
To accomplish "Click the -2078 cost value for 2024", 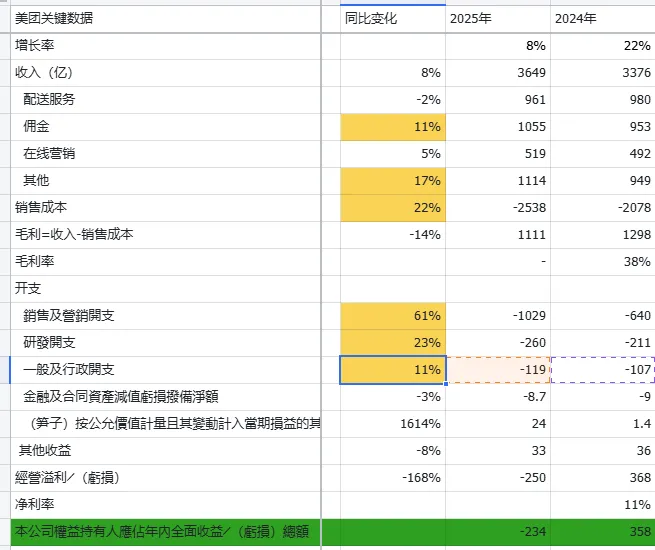I will point(603,208).
